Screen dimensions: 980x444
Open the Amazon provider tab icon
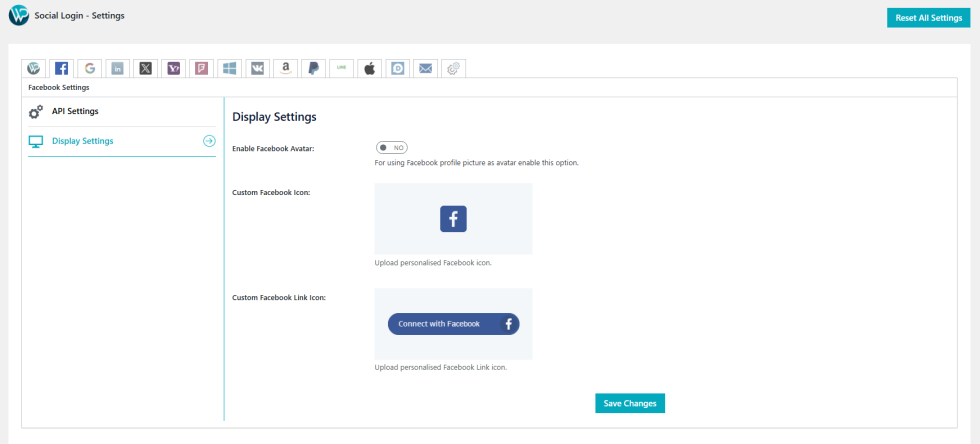point(286,68)
